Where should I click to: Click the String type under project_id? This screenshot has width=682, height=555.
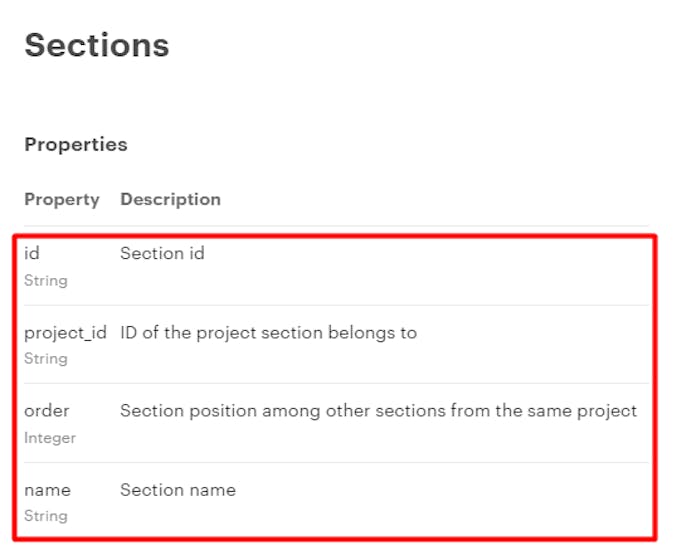click(46, 358)
